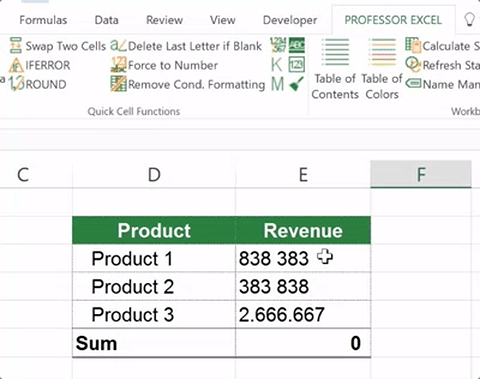Image resolution: width=480 pixels, height=379 pixels.
Task: Insert a Table of Colors
Action: tap(382, 69)
